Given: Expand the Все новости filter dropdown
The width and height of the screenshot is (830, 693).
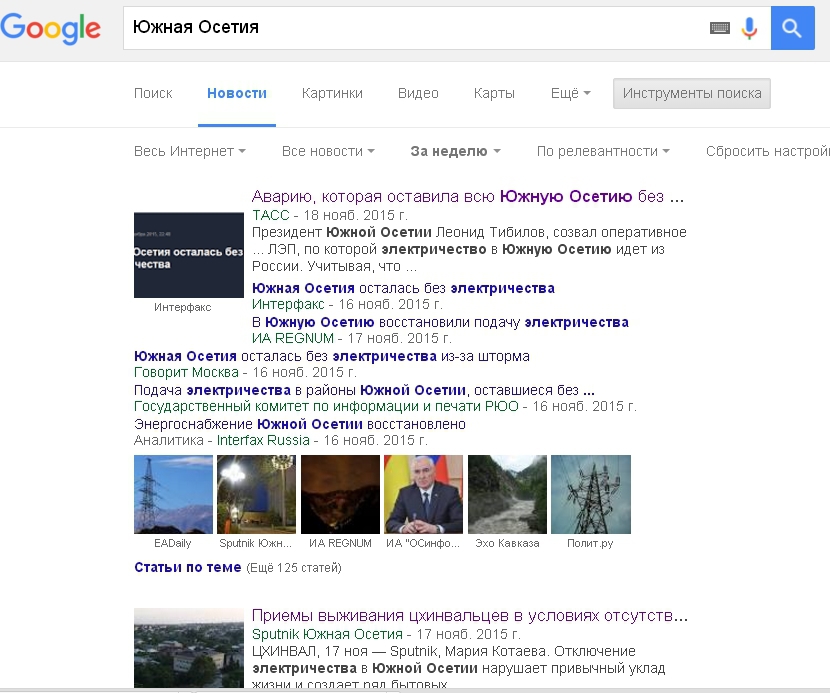Looking at the screenshot, I should 328,151.
